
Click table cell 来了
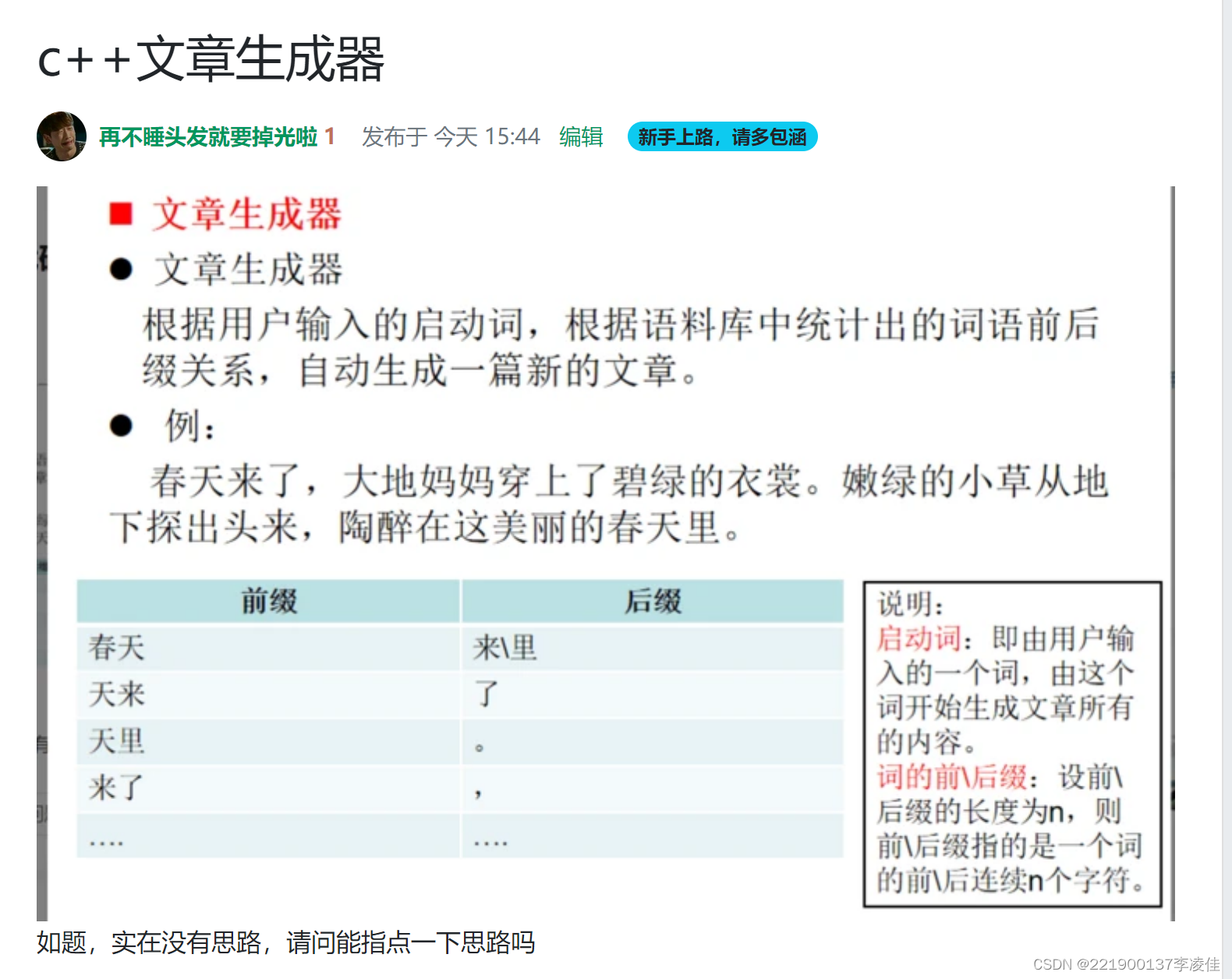click(268, 788)
